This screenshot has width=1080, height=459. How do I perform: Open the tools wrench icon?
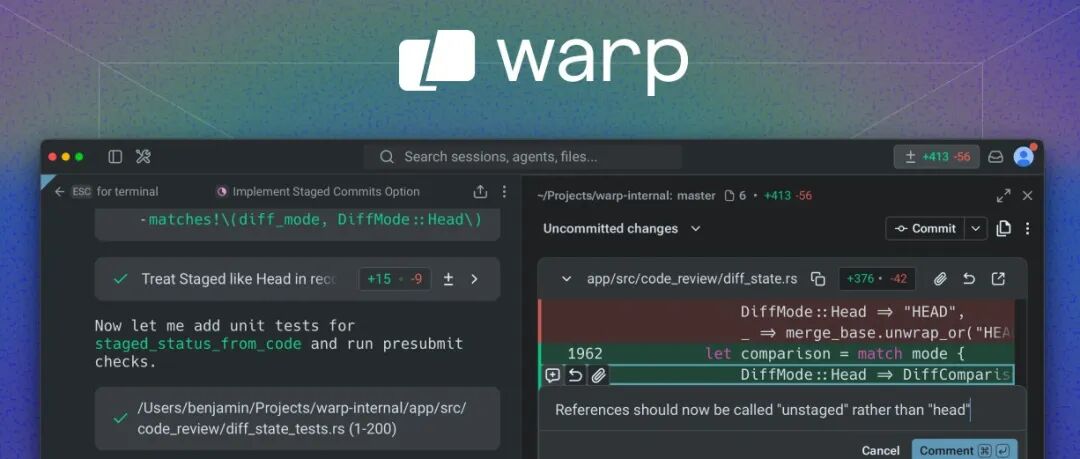[x=143, y=157]
